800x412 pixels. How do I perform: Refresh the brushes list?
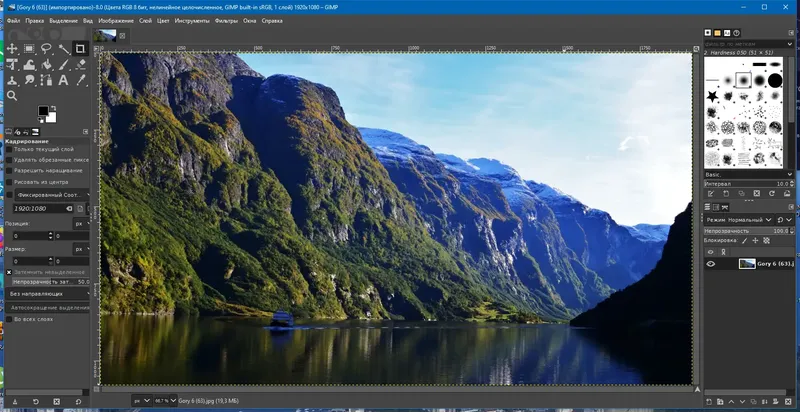pos(772,194)
